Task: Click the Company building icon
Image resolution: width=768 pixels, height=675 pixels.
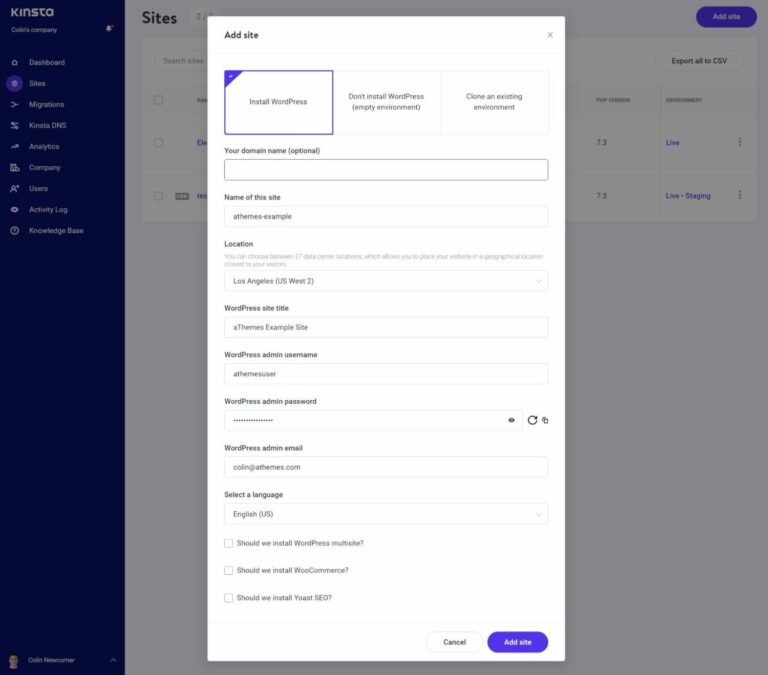Action: [x=15, y=168]
